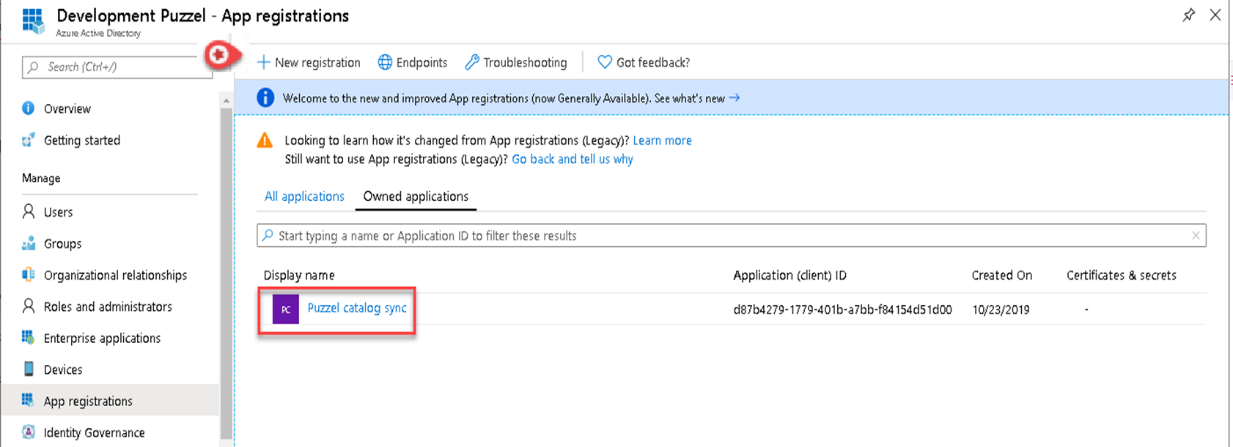Image resolution: width=1233 pixels, height=447 pixels.
Task: Open Roles and administrators
Action: (x=107, y=307)
